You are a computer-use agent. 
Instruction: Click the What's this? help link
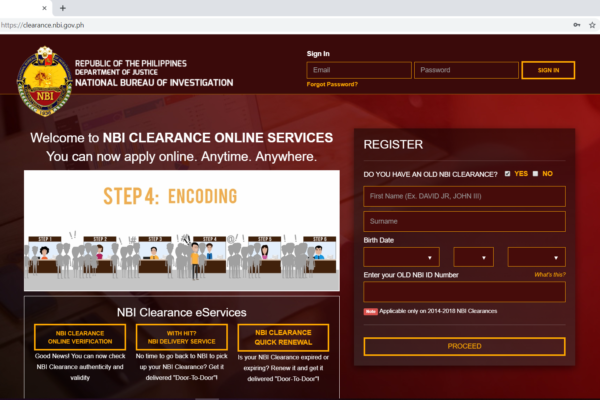tap(550, 274)
